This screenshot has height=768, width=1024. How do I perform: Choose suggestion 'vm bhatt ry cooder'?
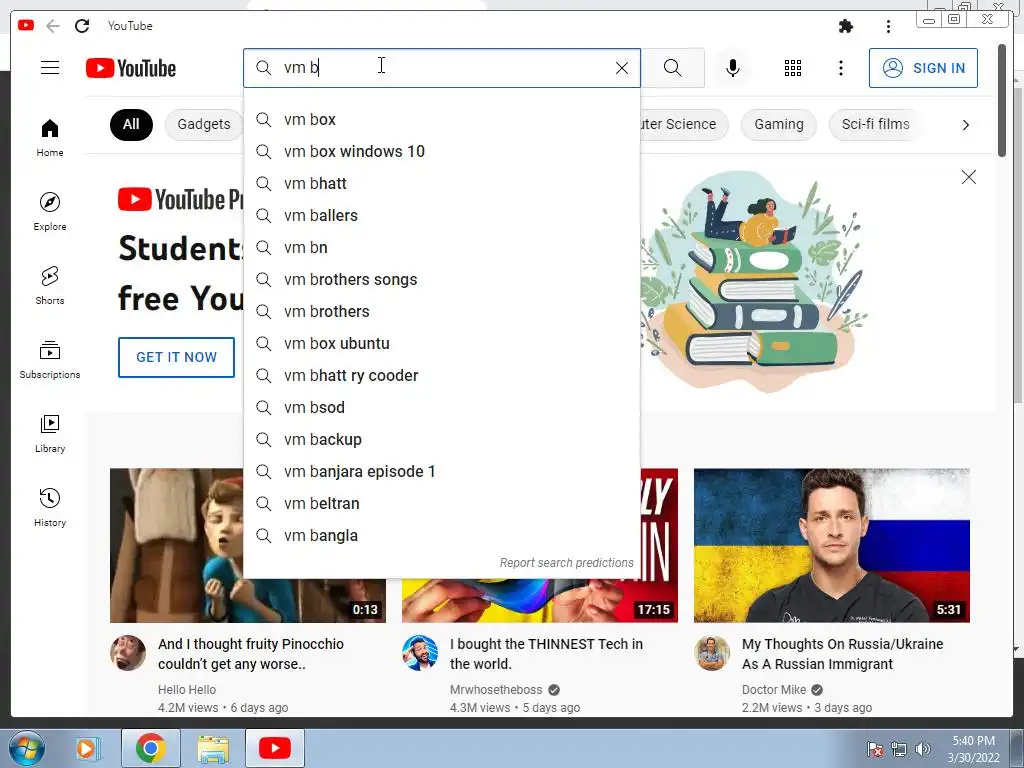click(x=441, y=376)
